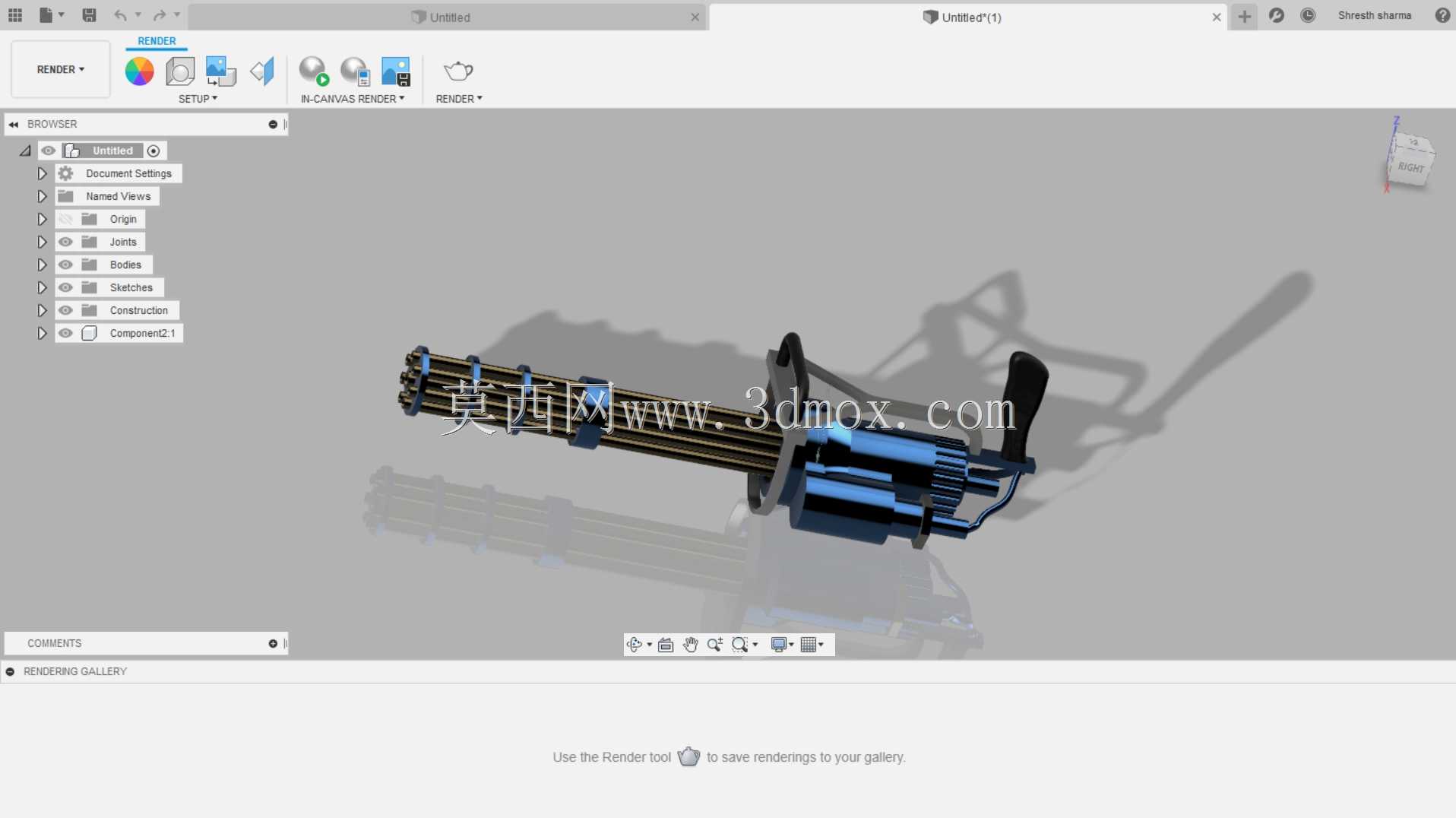Hide the Bodies folder

coord(66,265)
